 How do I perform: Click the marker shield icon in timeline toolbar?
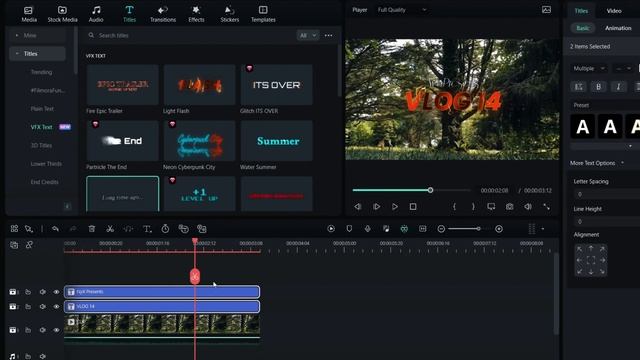pyautogui.click(x=349, y=229)
